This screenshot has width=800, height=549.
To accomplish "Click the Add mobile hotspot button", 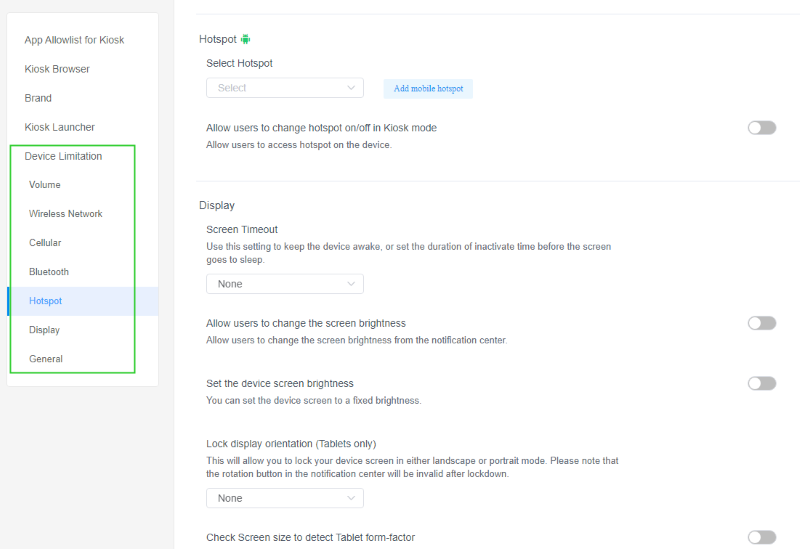I will click(428, 89).
